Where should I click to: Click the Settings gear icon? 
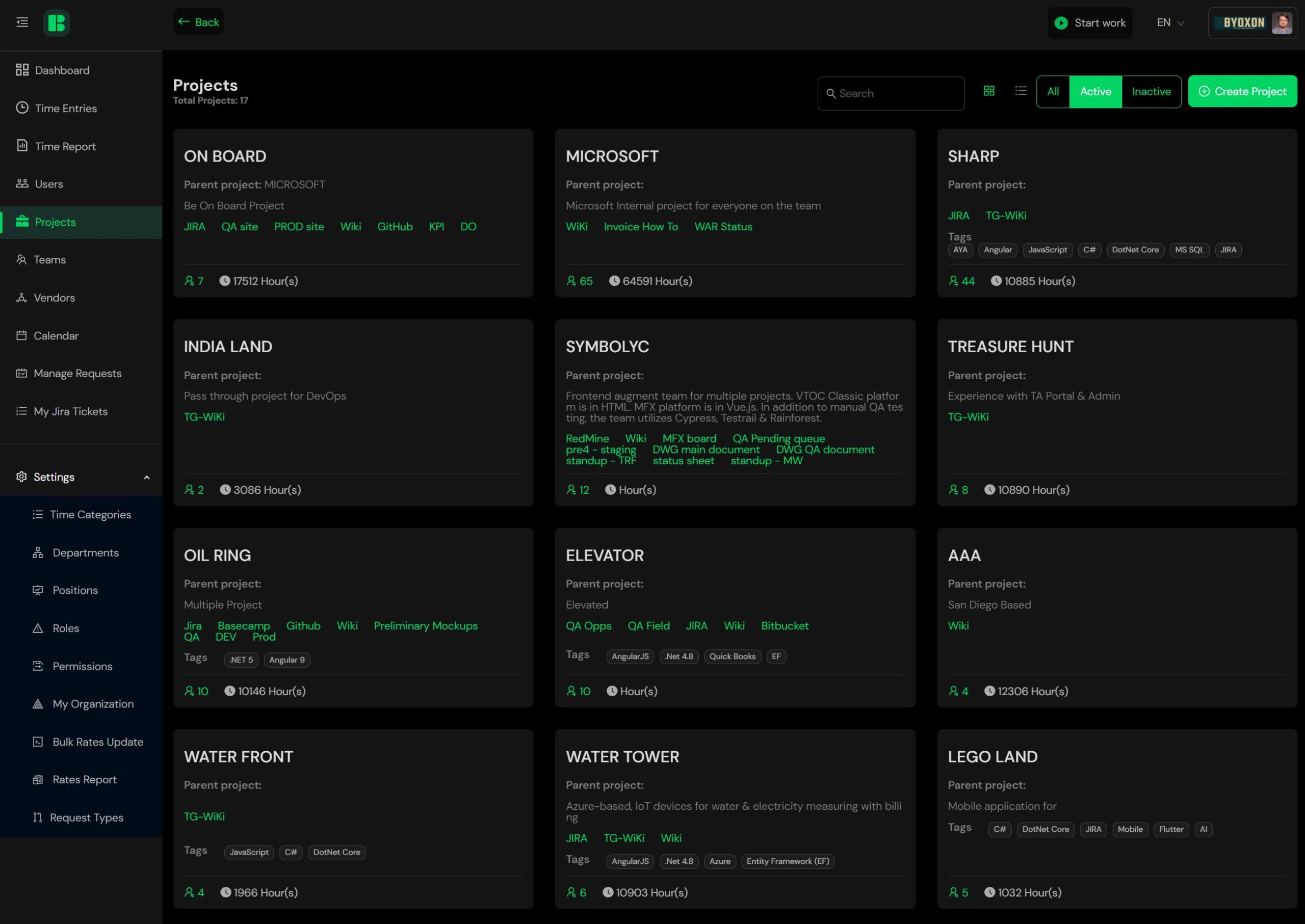click(21, 477)
